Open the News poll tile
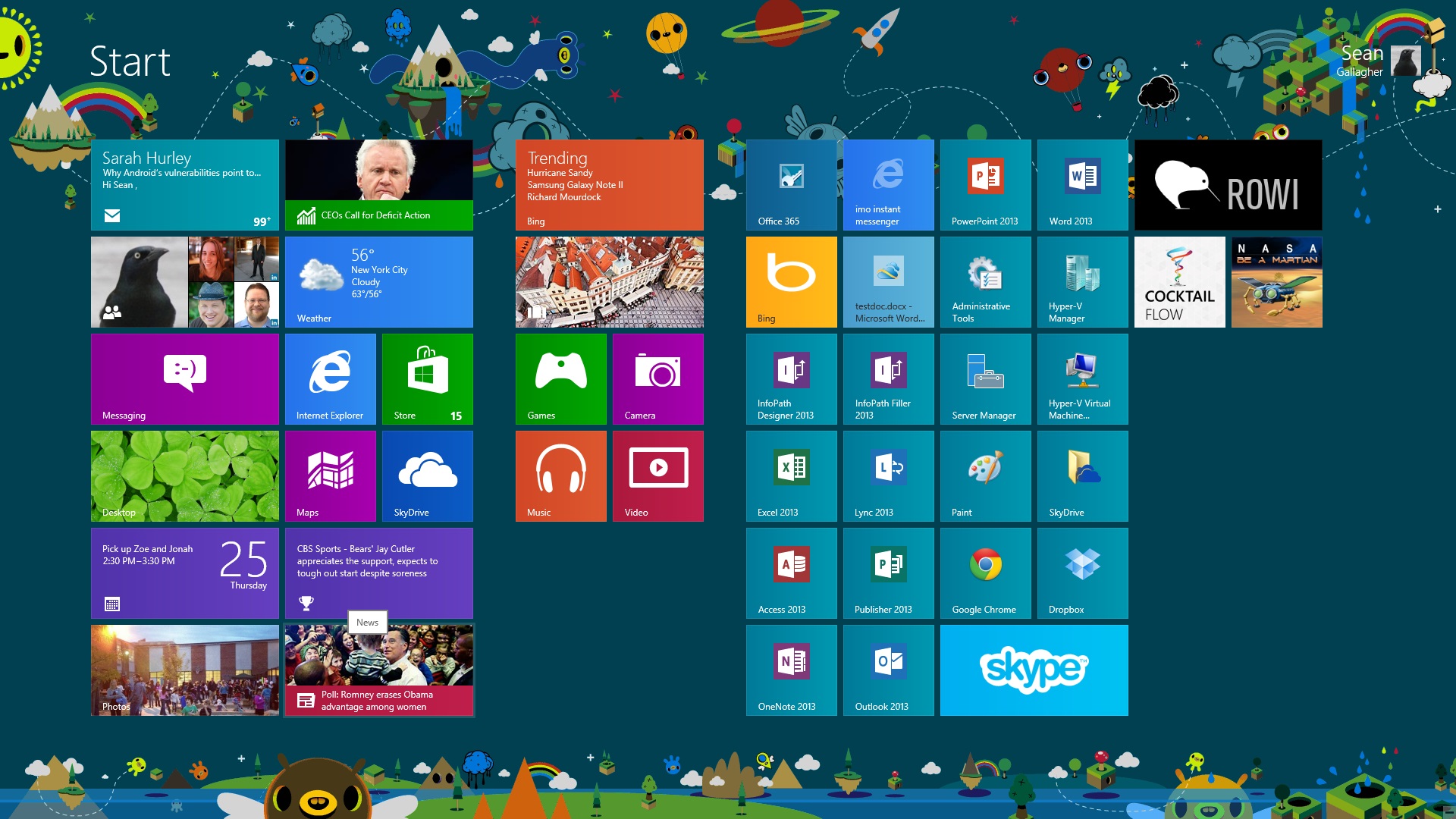 pos(379,671)
